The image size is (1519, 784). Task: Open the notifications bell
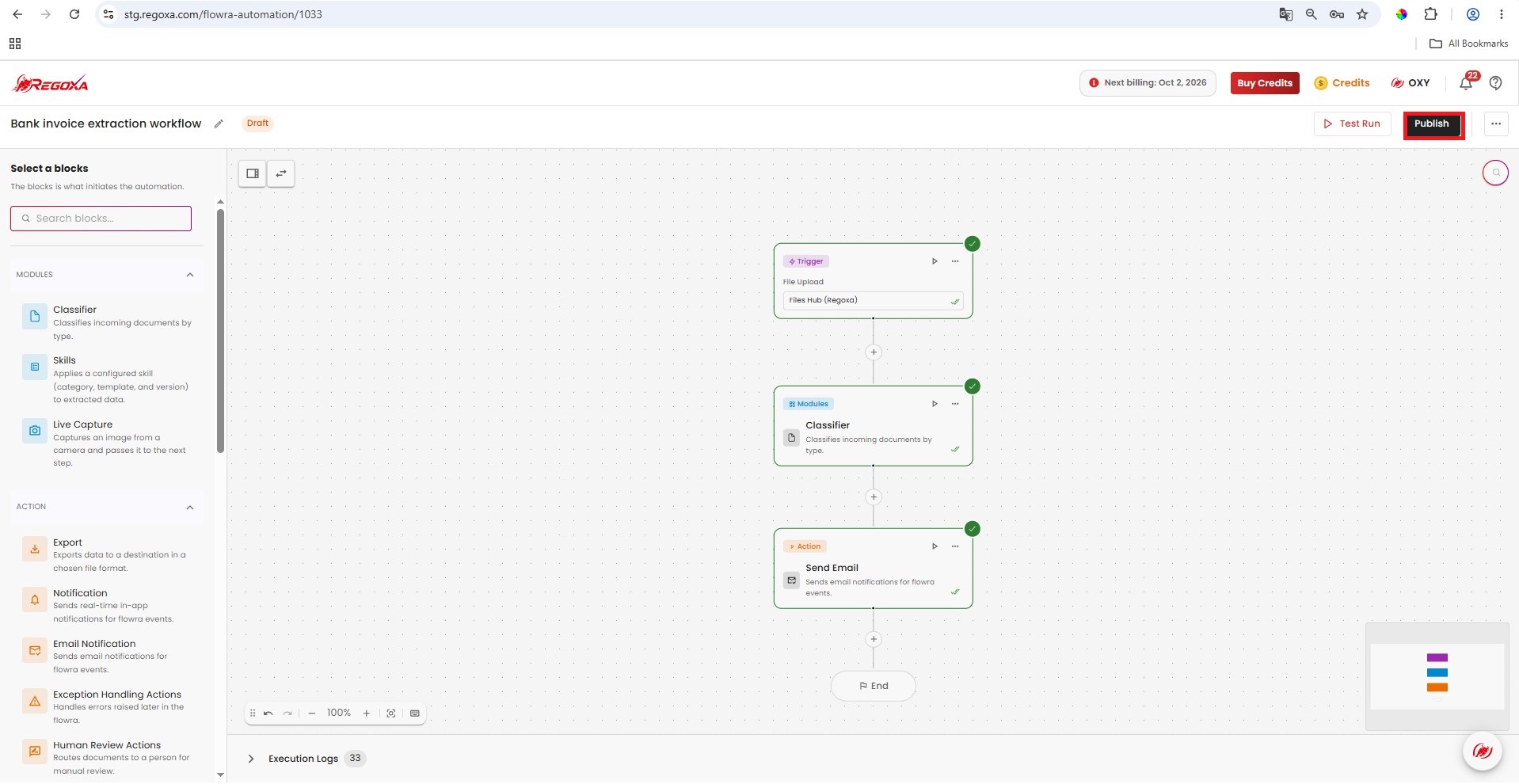[1467, 82]
